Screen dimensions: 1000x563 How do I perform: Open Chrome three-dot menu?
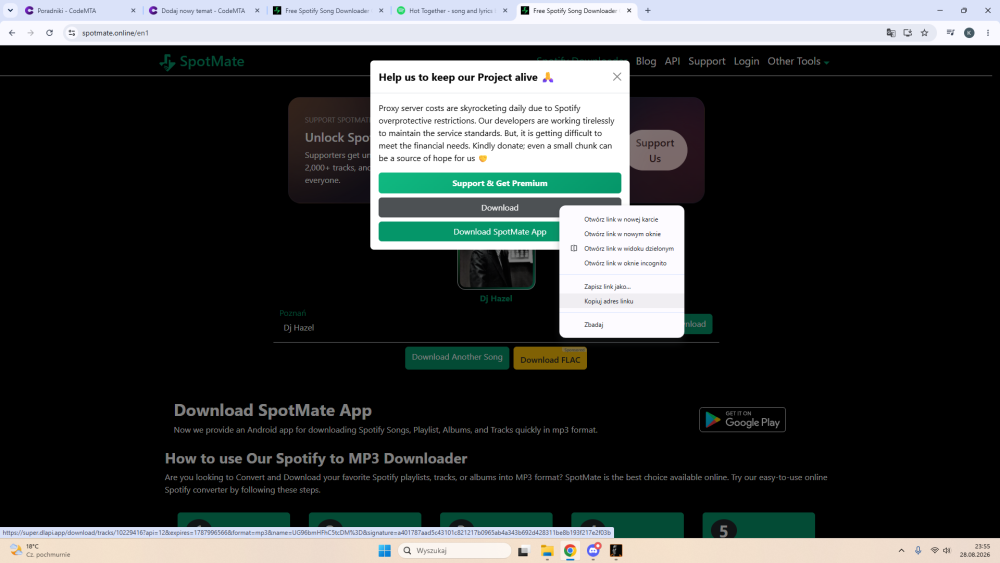tap(988, 33)
